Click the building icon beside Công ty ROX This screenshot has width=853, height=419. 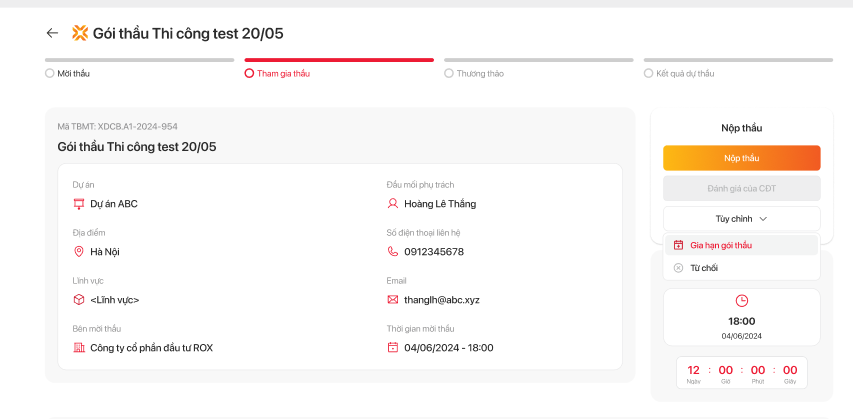pyautogui.click(x=79, y=348)
